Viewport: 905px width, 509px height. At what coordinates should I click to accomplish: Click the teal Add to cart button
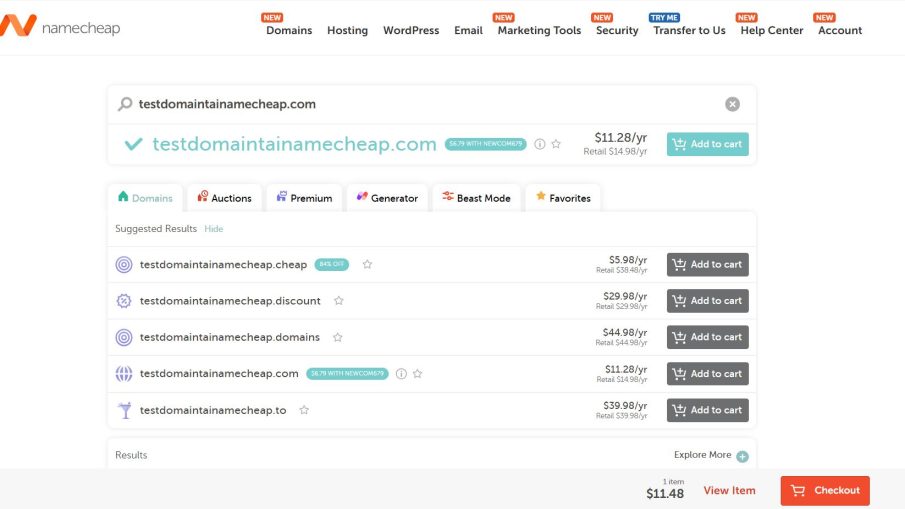click(708, 144)
